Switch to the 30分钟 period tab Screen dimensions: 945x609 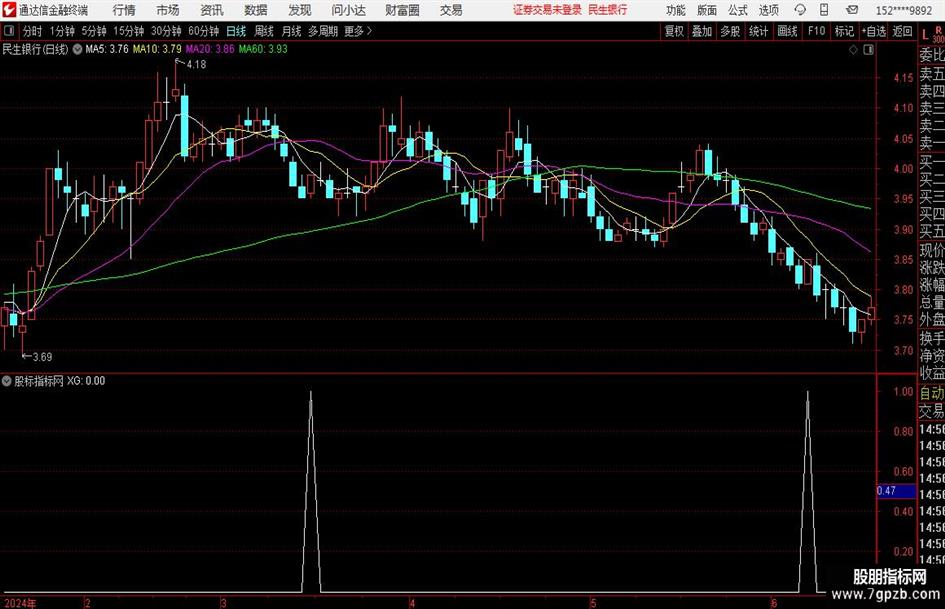166,31
